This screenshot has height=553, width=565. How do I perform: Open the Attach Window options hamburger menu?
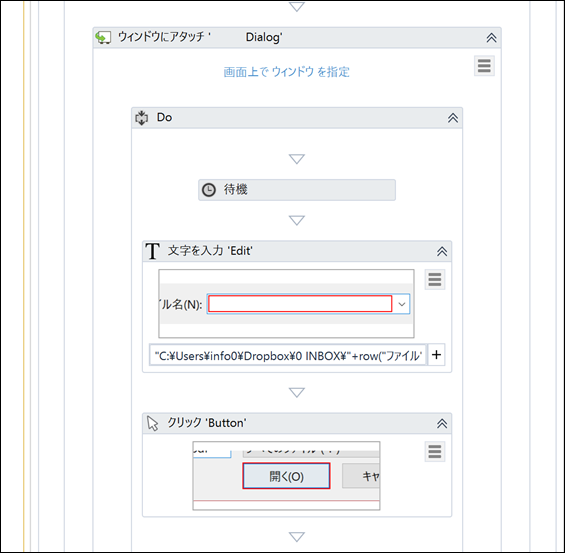484,66
